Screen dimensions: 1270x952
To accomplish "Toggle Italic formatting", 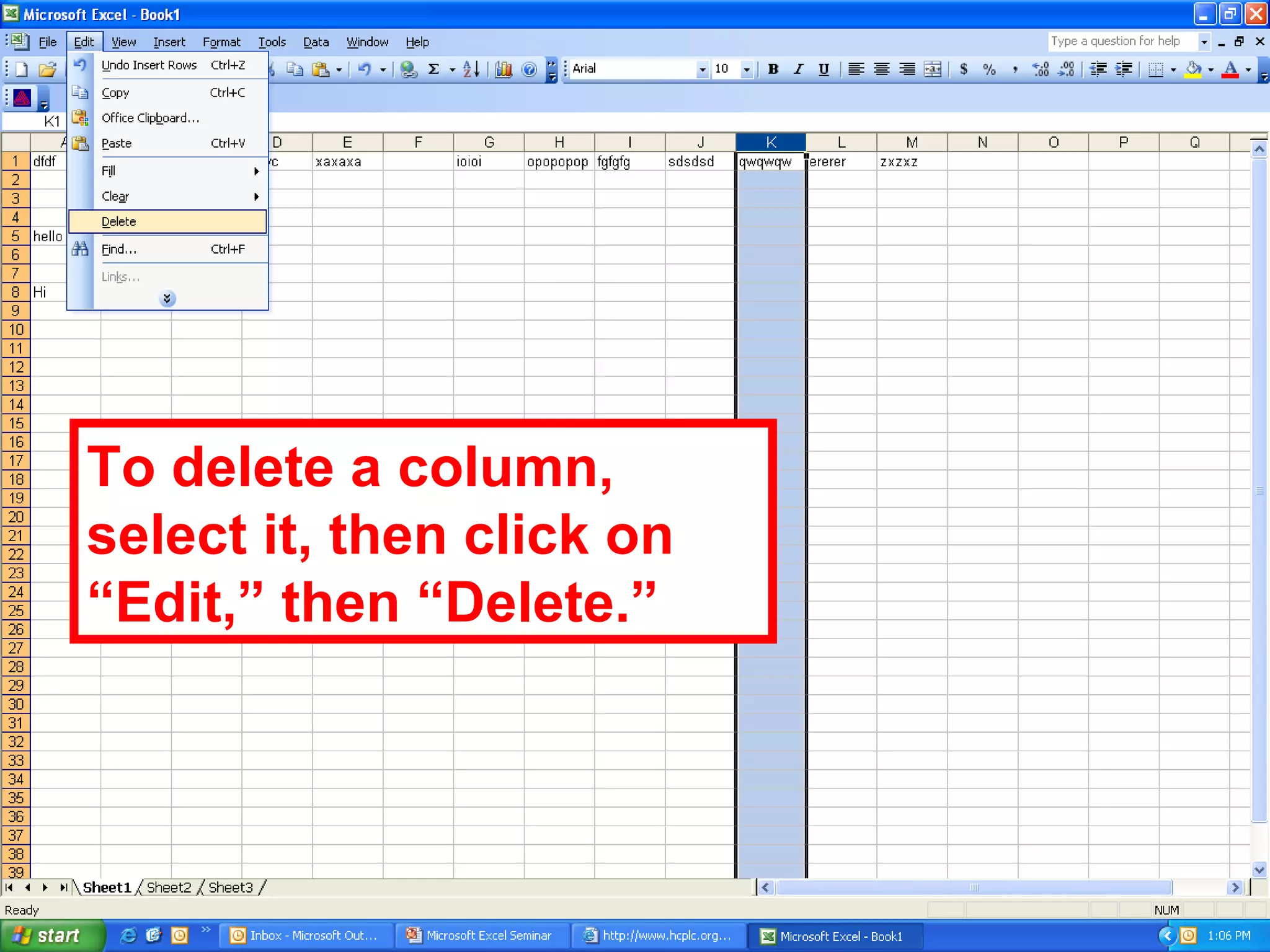I will click(x=798, y=69).
